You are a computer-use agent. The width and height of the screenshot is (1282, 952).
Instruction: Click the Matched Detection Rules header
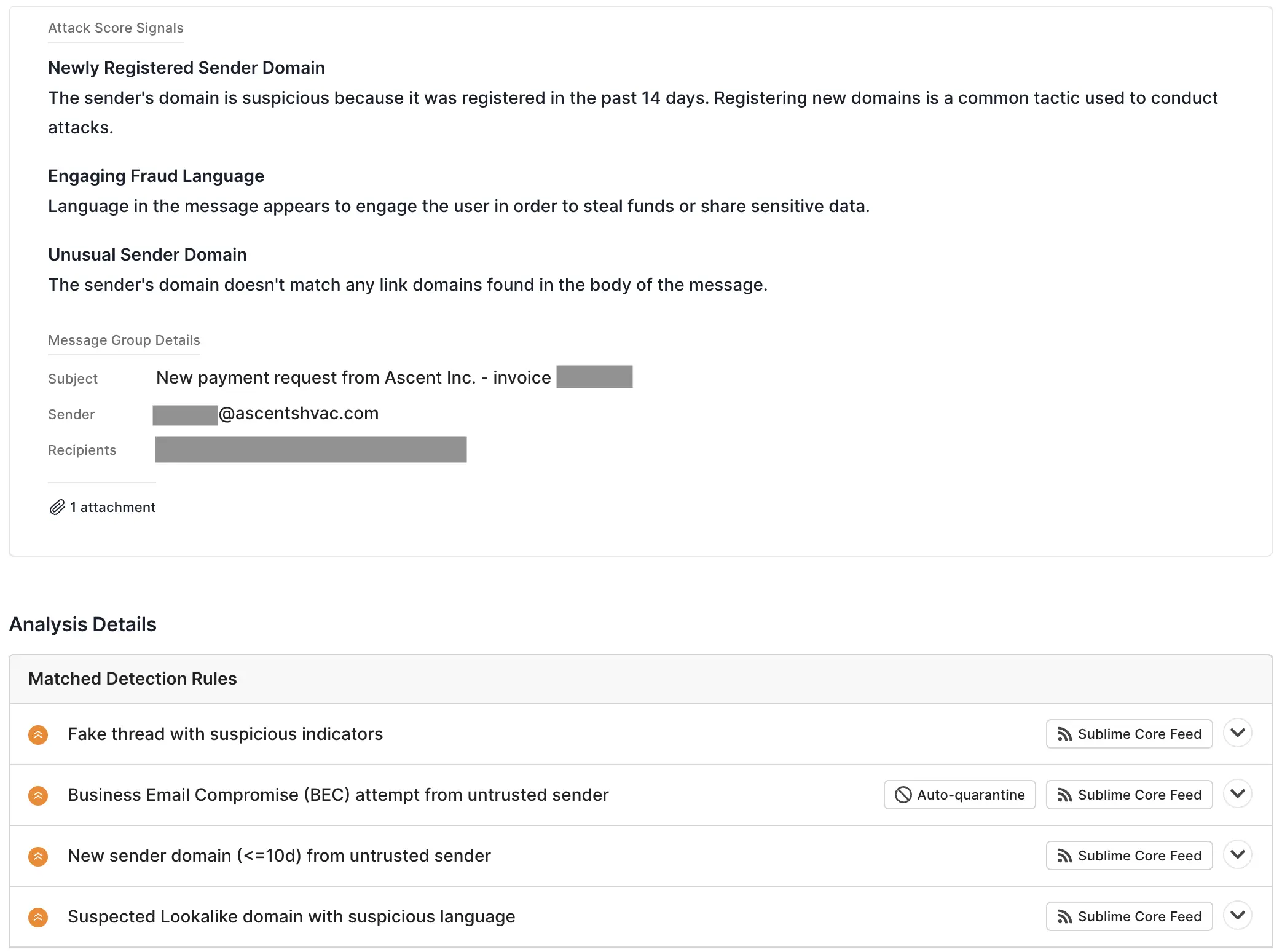(x=133, y=679)
